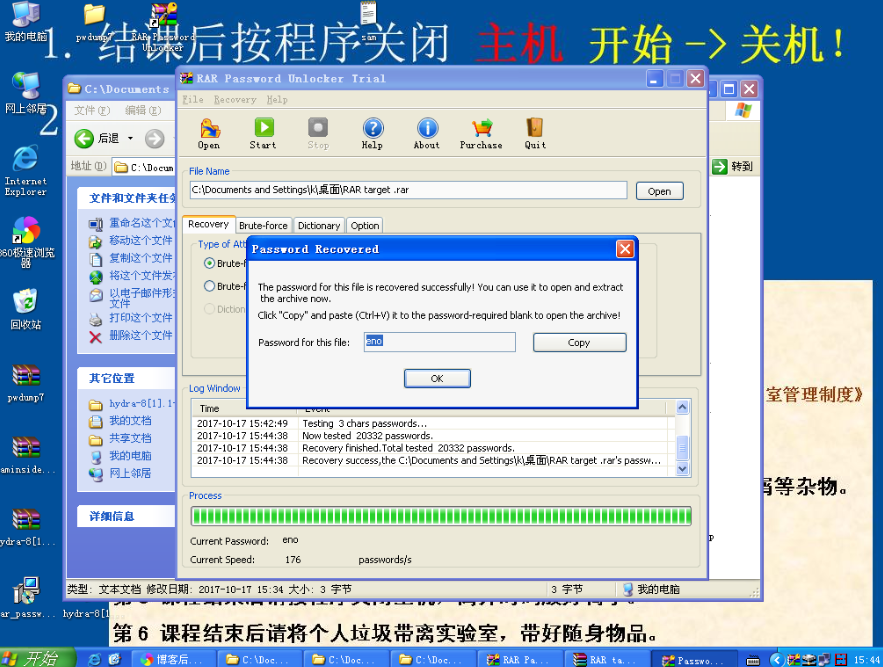Viewport: 883px width, 667px height.
Task: Open the Recycle Bin desktop icon
Action: coord(26,309)
